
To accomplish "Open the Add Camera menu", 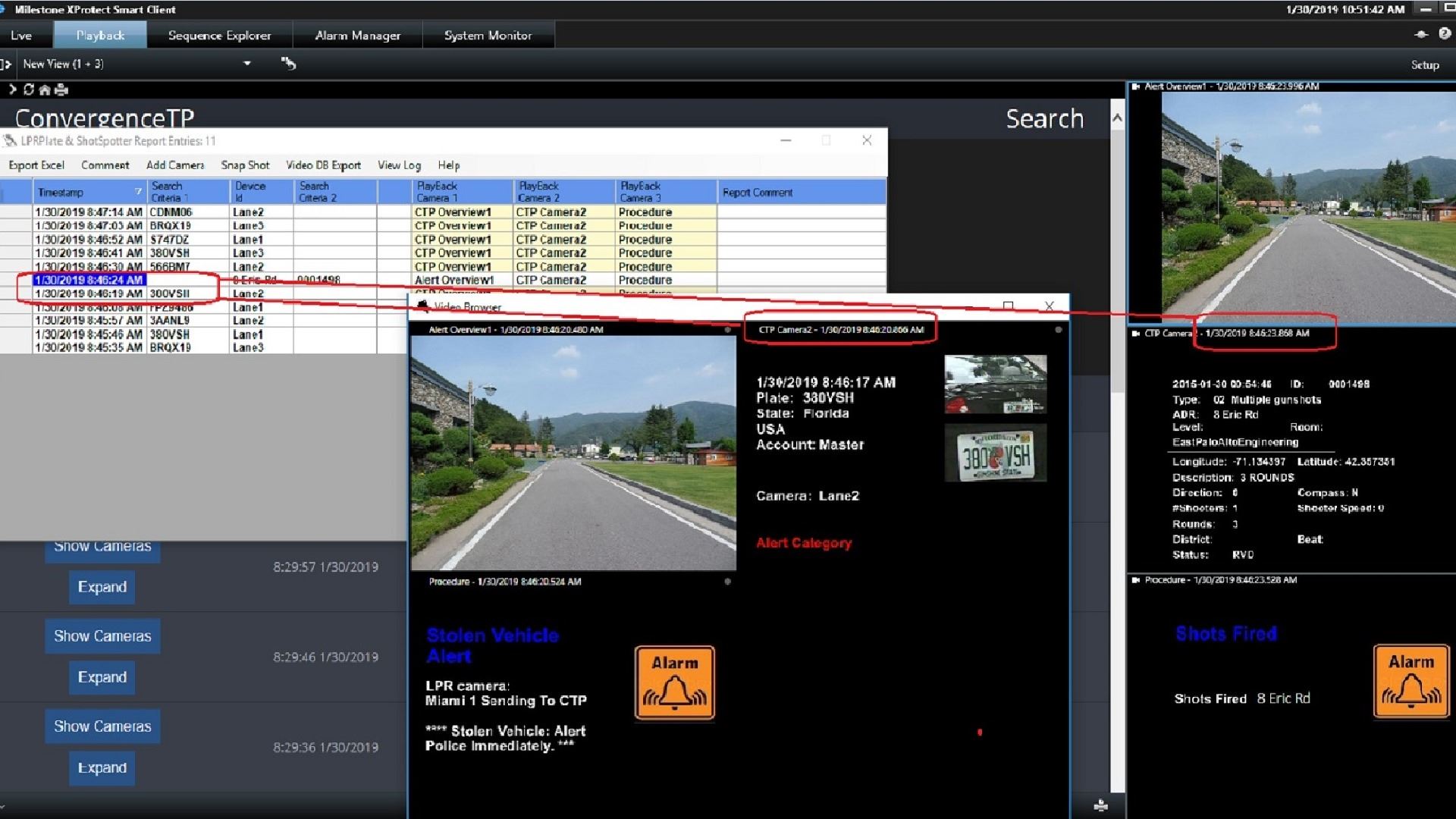I will click(x=175, y=165).
